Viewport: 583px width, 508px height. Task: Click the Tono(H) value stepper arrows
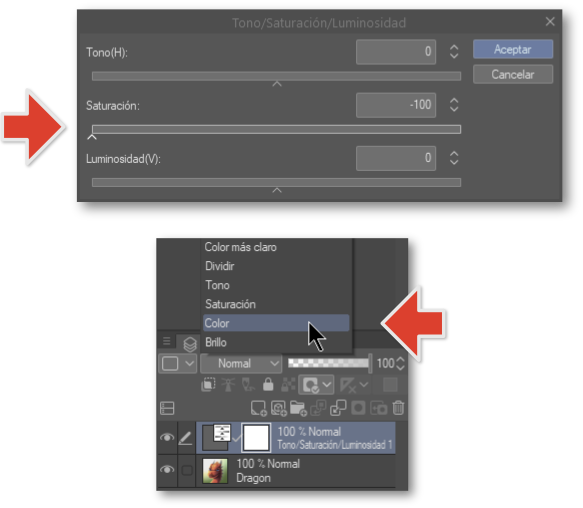pos(454,52)
